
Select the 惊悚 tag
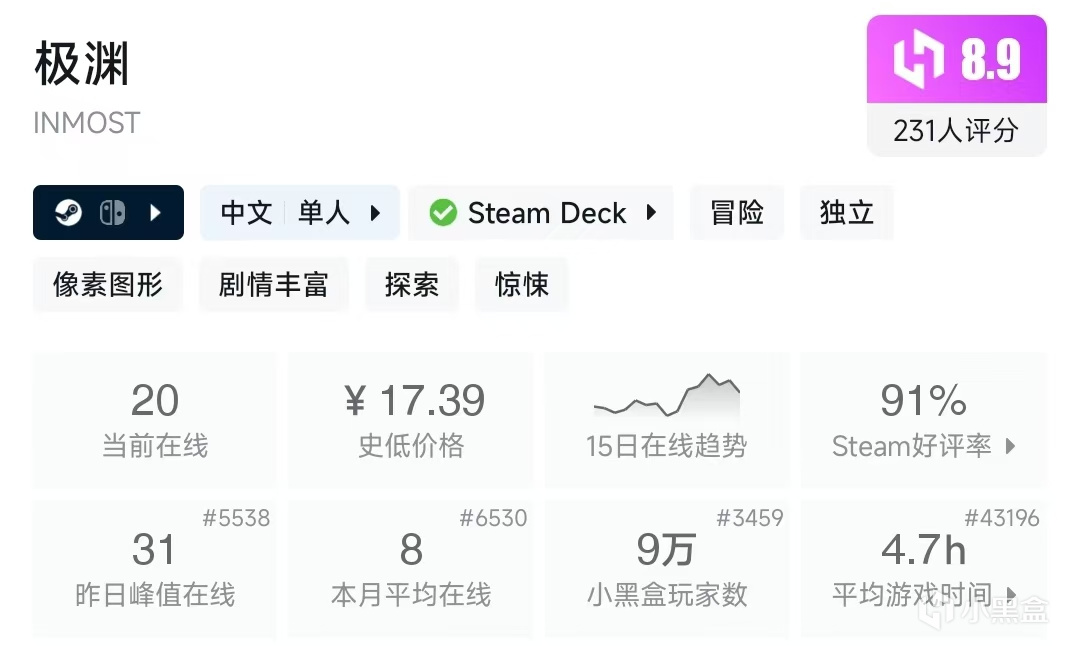(x=521, y=285)
